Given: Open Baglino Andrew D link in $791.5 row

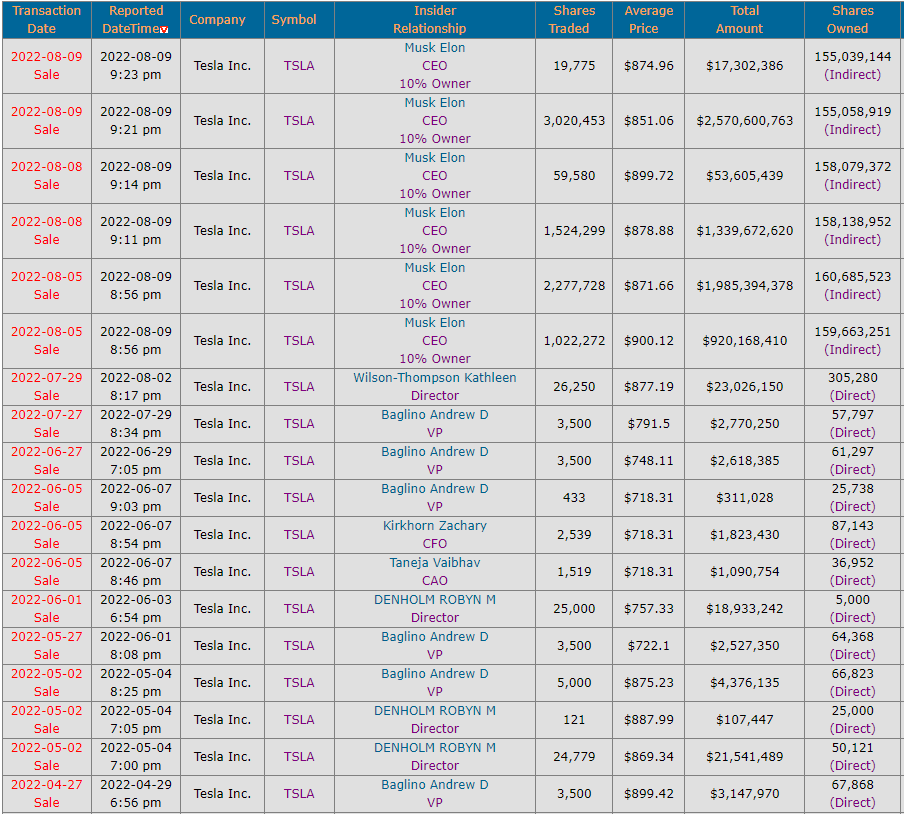Looking at the screenshot, I should (435, 414).
